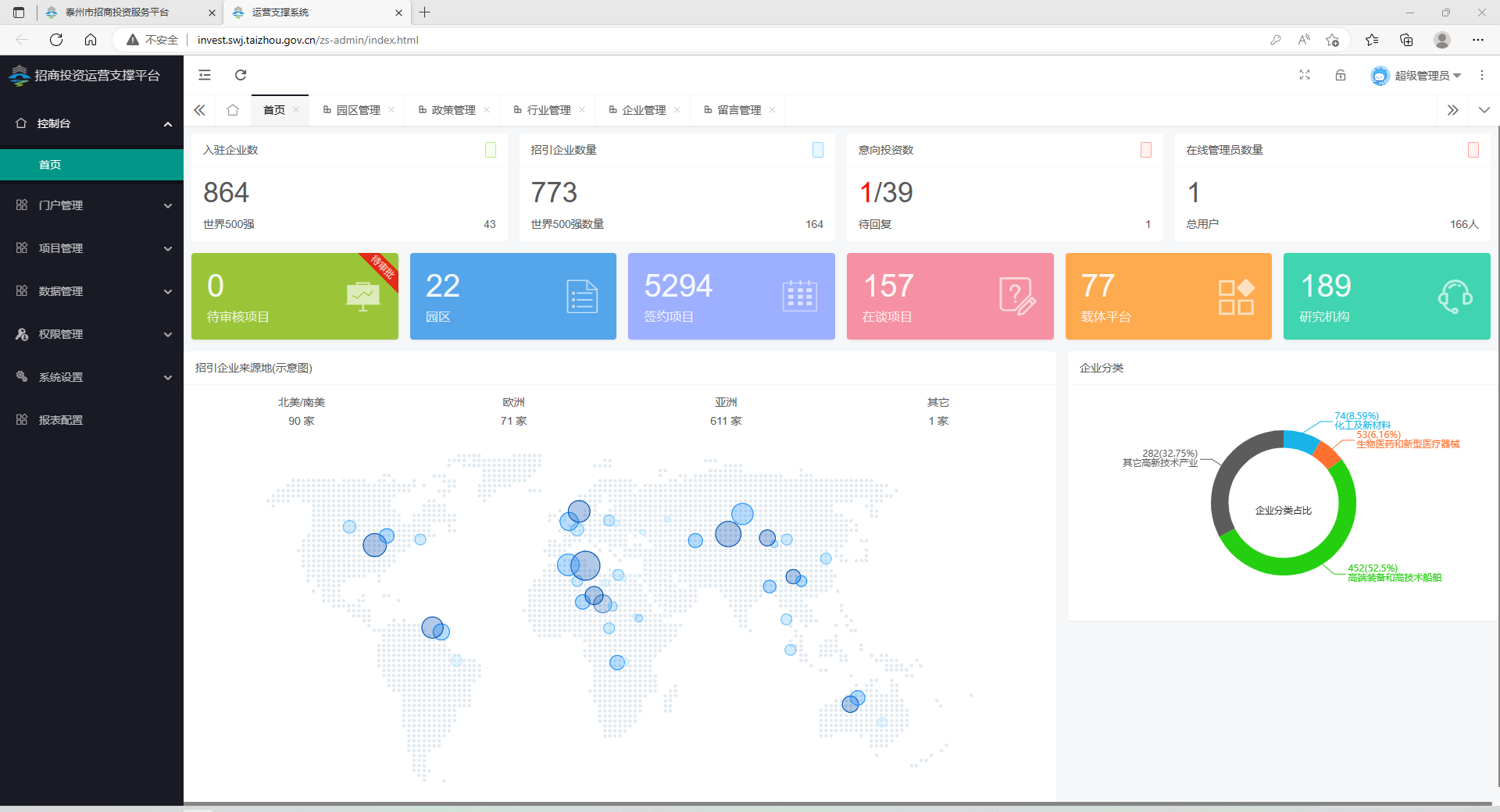Image resolution: width=1500 pixels, height=812 pixels.
Task: Click the browser reload button
Action: [x=56, y=40]
